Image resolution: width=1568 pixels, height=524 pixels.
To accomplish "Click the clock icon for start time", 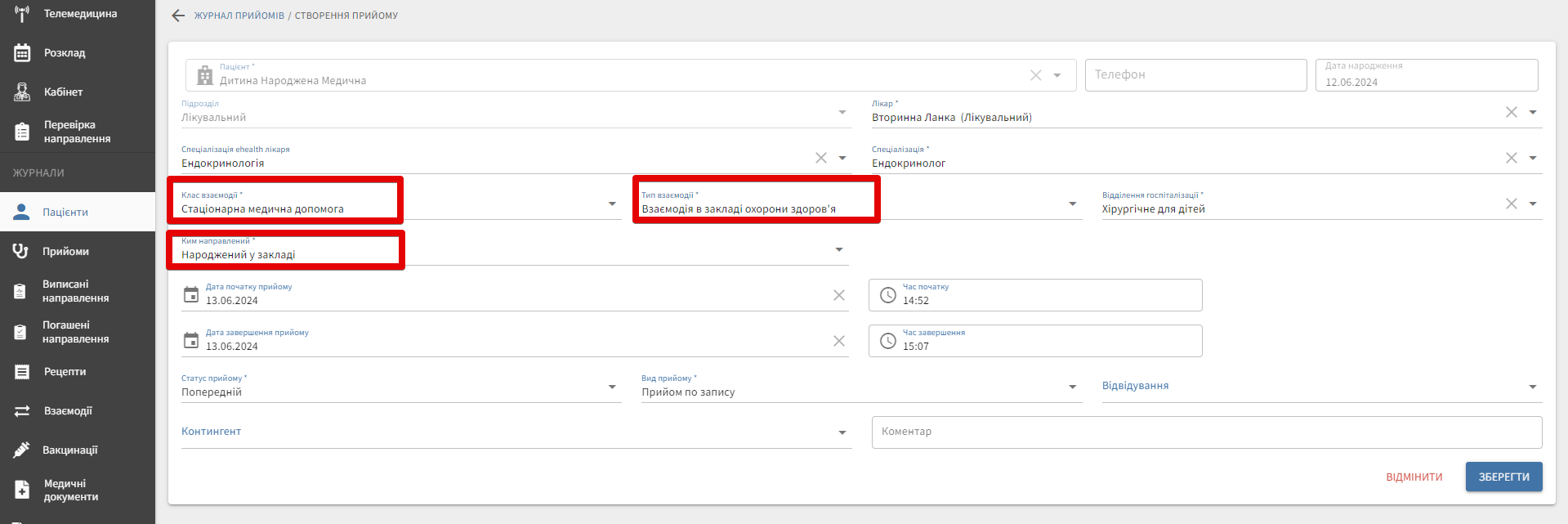I will [888, 295].
